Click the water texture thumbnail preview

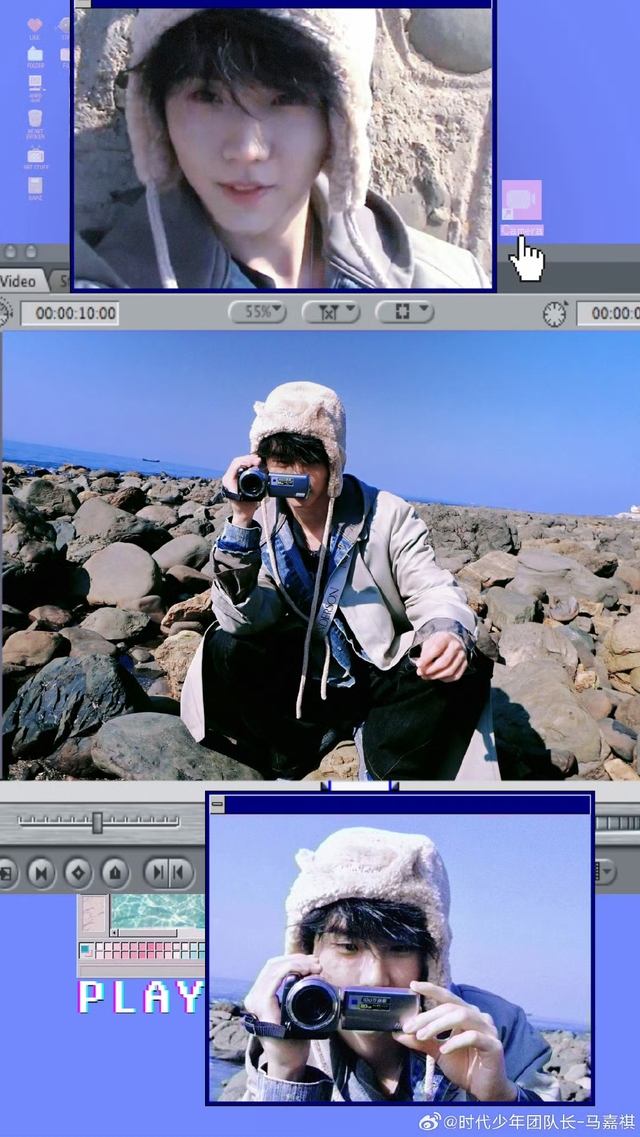point(157,912)
